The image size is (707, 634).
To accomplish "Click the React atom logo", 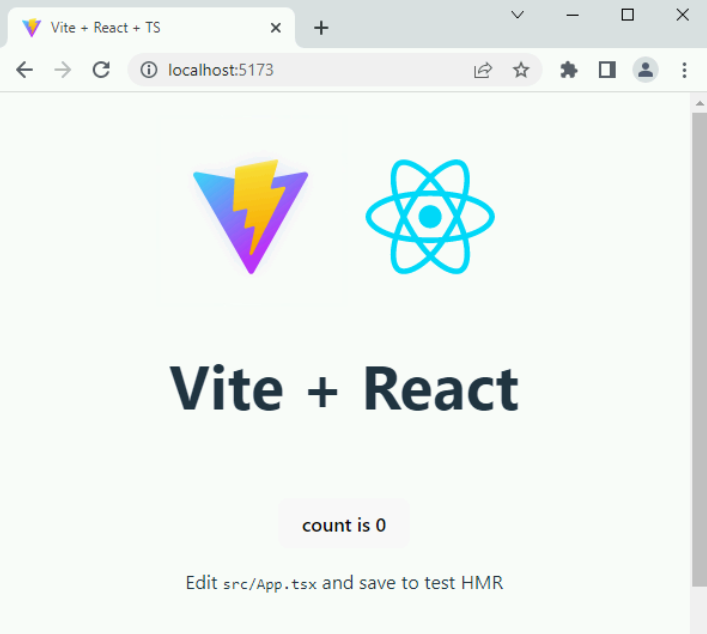I will 430,216.
